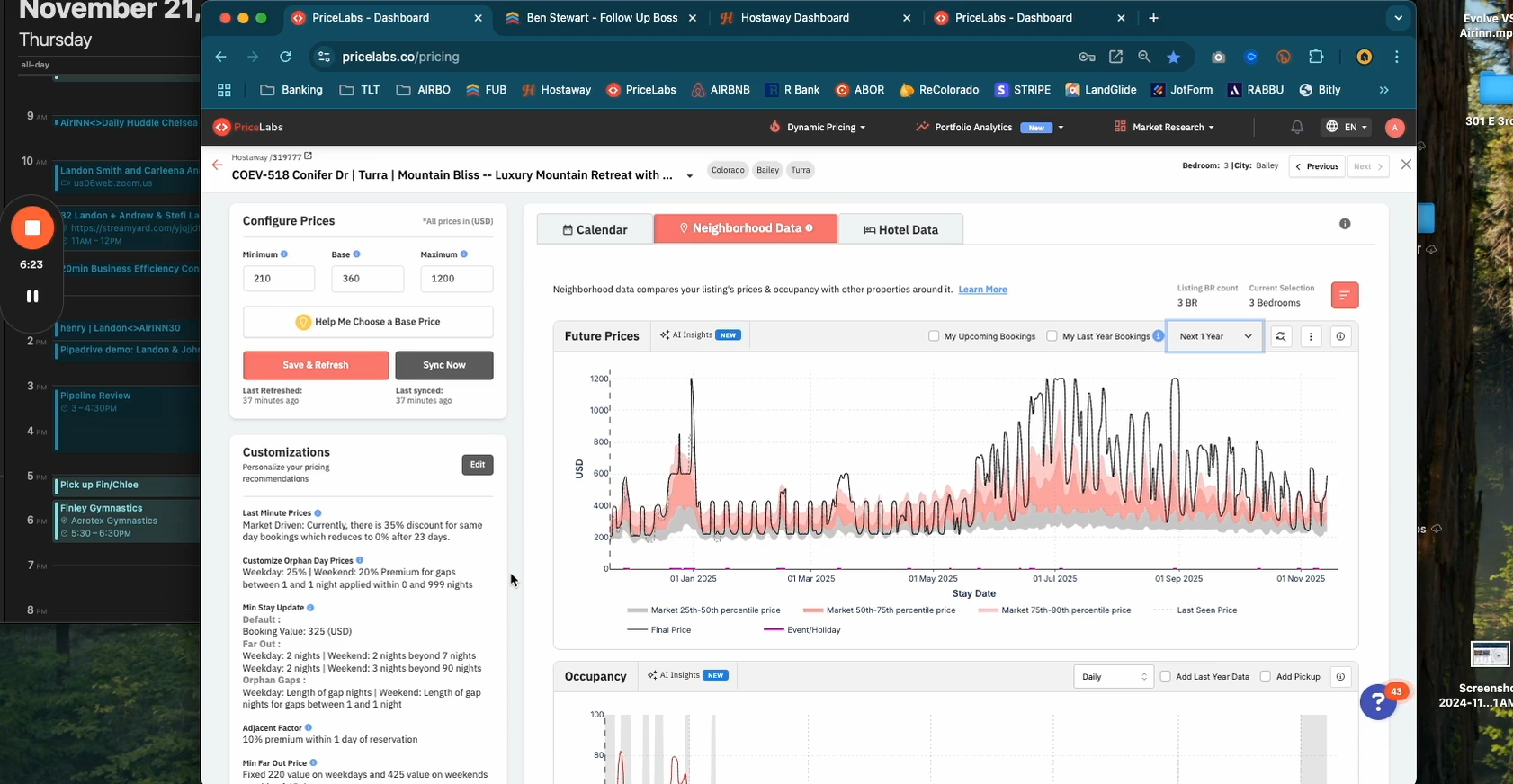Viewport: 1513px width, 784px height.
Task: Enable My Upcoming Bookings checkbox
Action: tap(934, 336)
